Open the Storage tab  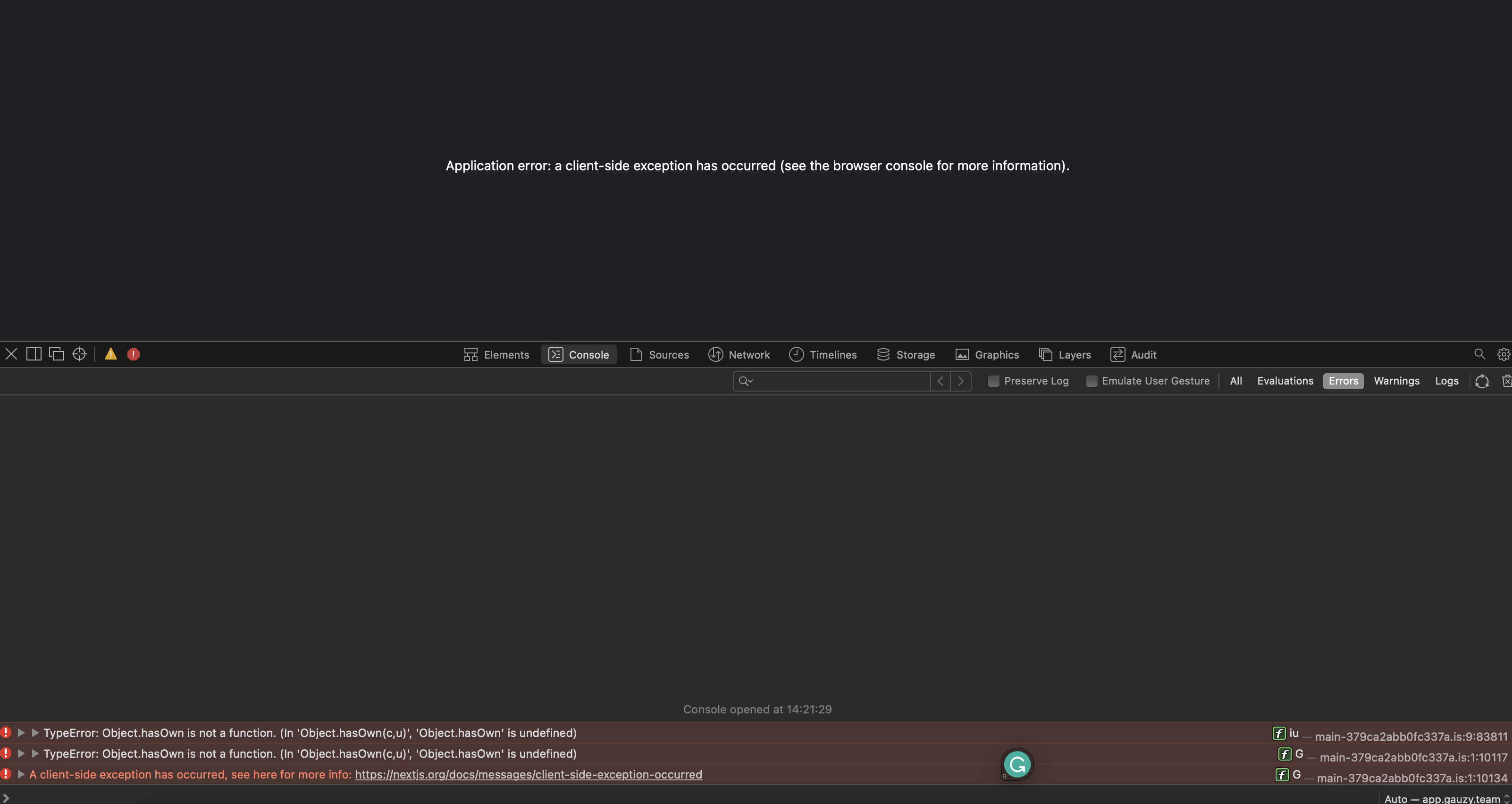906,354
